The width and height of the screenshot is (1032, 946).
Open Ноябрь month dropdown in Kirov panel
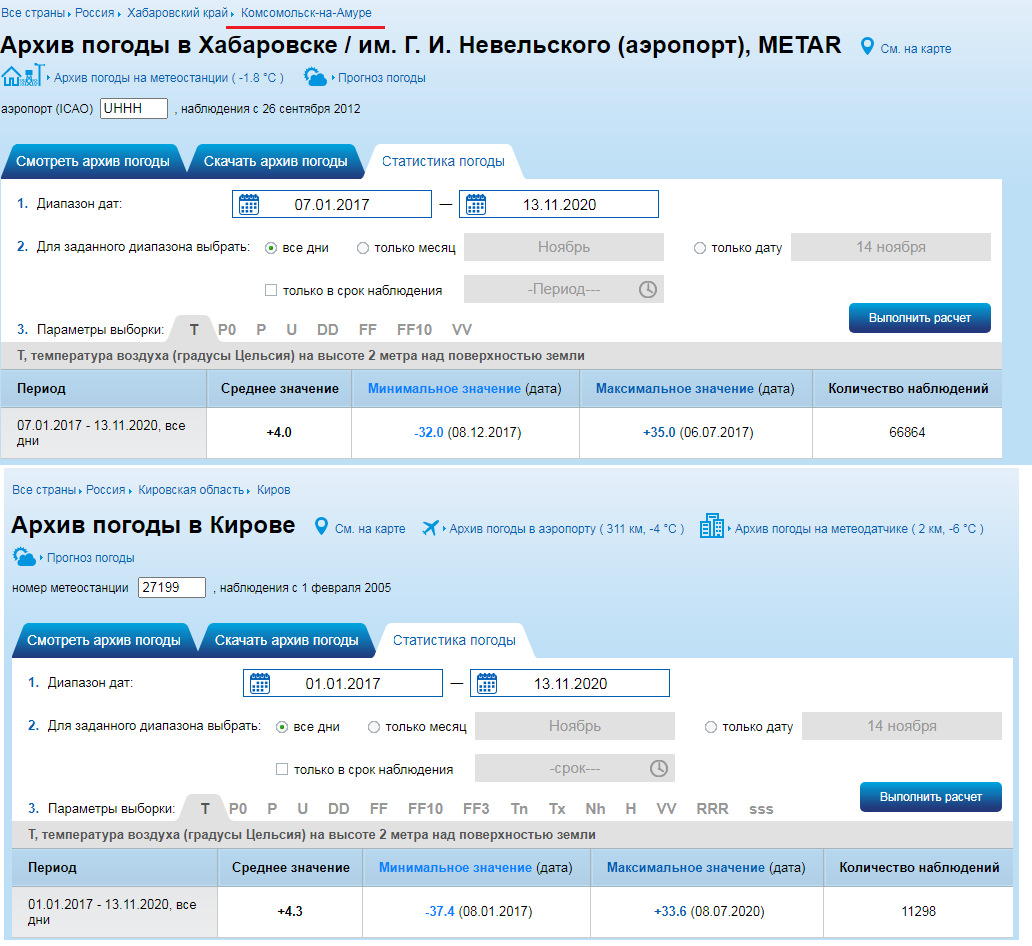coord(575,726)
